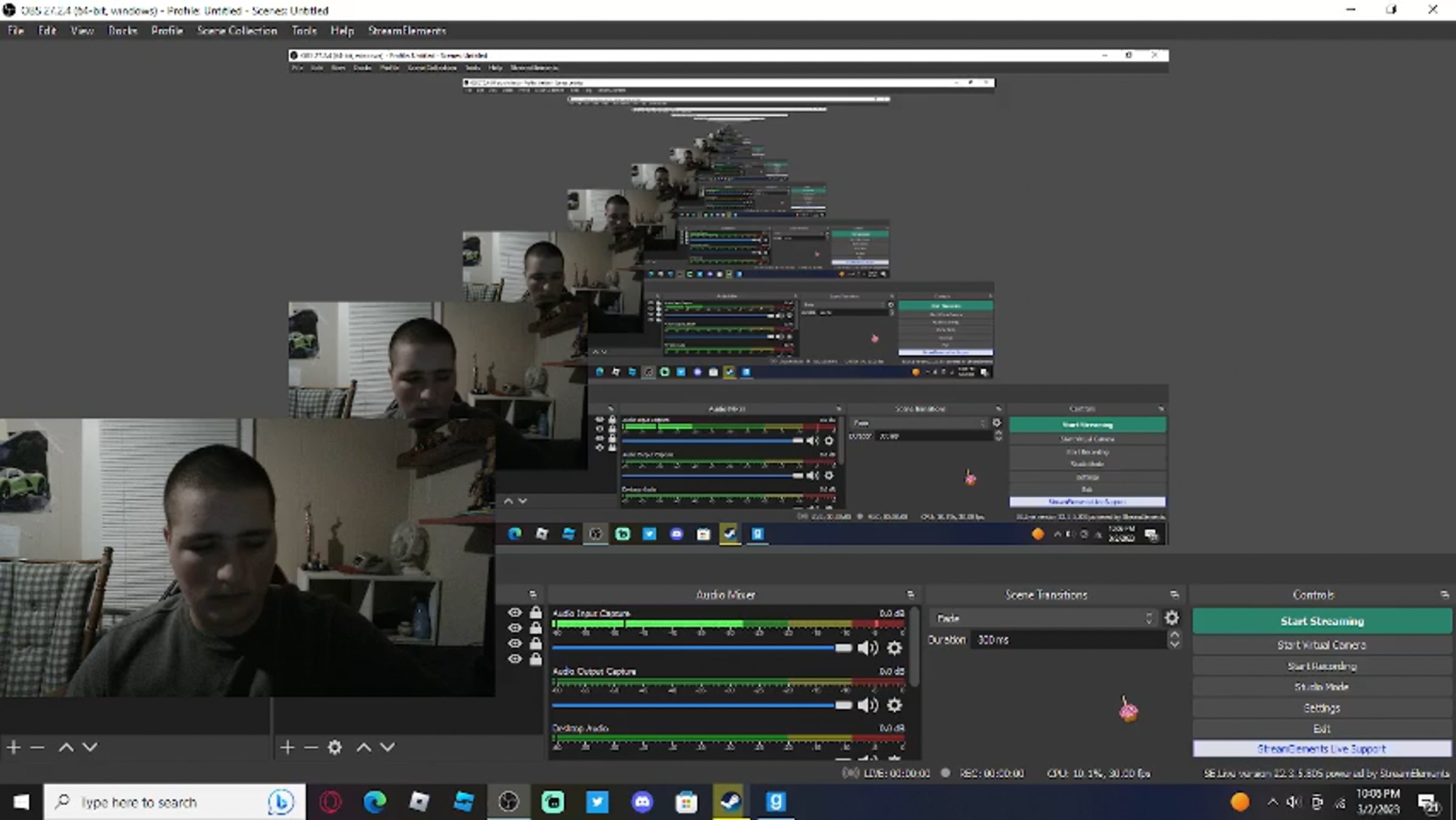Mute the Audio Input Capture speaker icon
Screen dimensions: 1456x820
[867, 648]
